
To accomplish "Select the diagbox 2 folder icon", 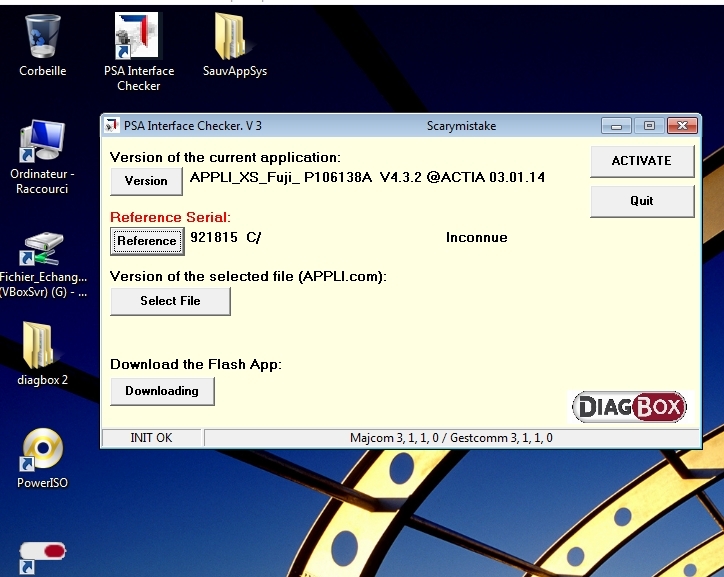I will 42,354.
